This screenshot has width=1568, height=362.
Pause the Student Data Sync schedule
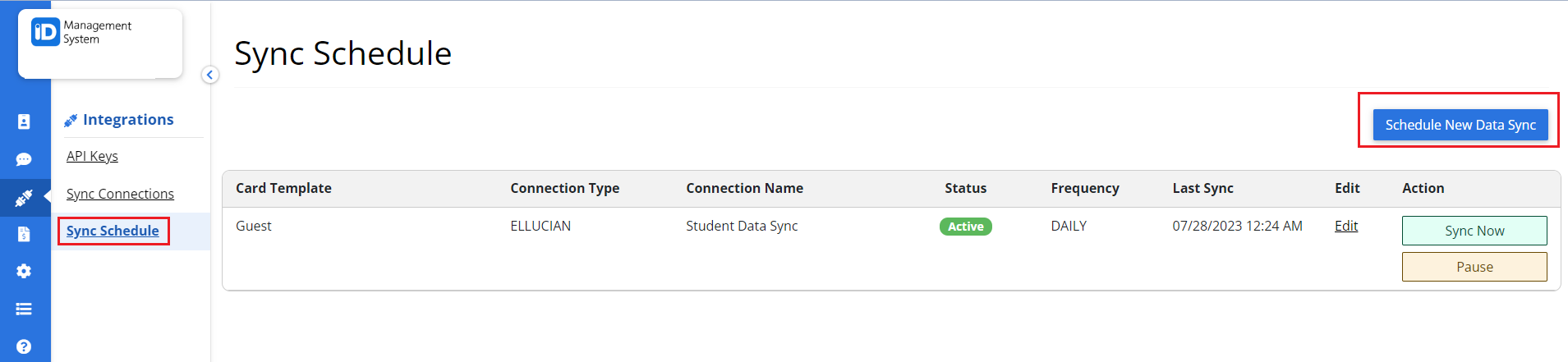[x=1474, y=267]
